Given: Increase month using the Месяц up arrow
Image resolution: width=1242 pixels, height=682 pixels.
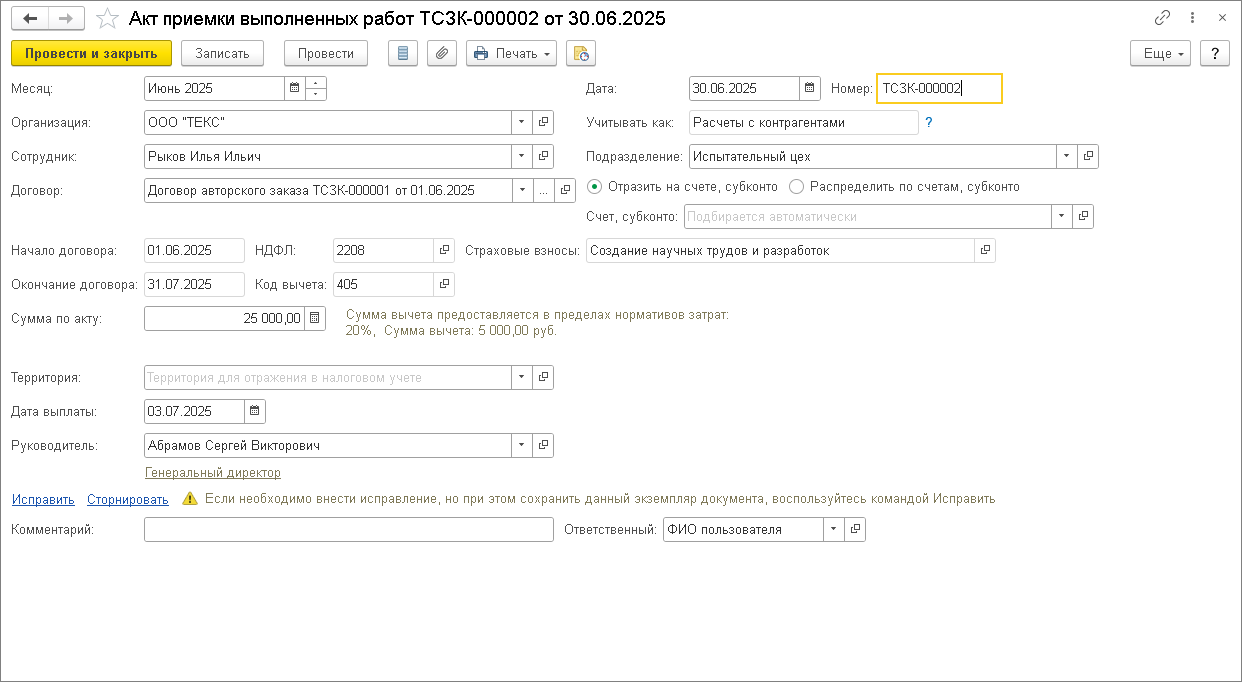Looking at the screenshot, I should [x=316, y=83].
